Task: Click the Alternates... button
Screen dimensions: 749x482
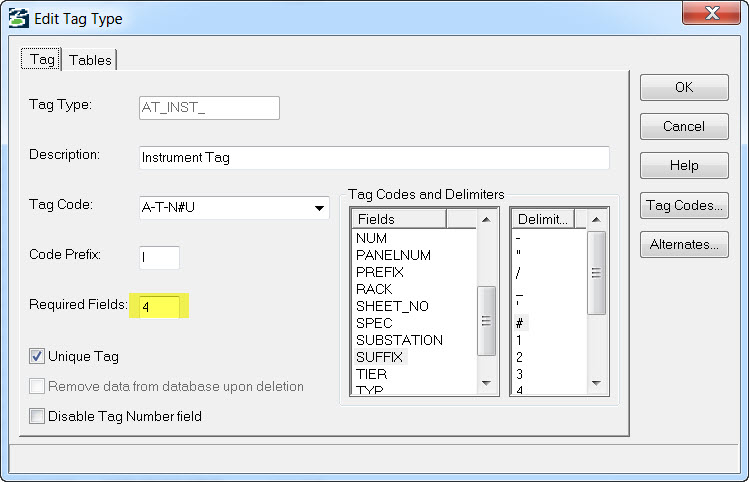Action: point(684,245)
